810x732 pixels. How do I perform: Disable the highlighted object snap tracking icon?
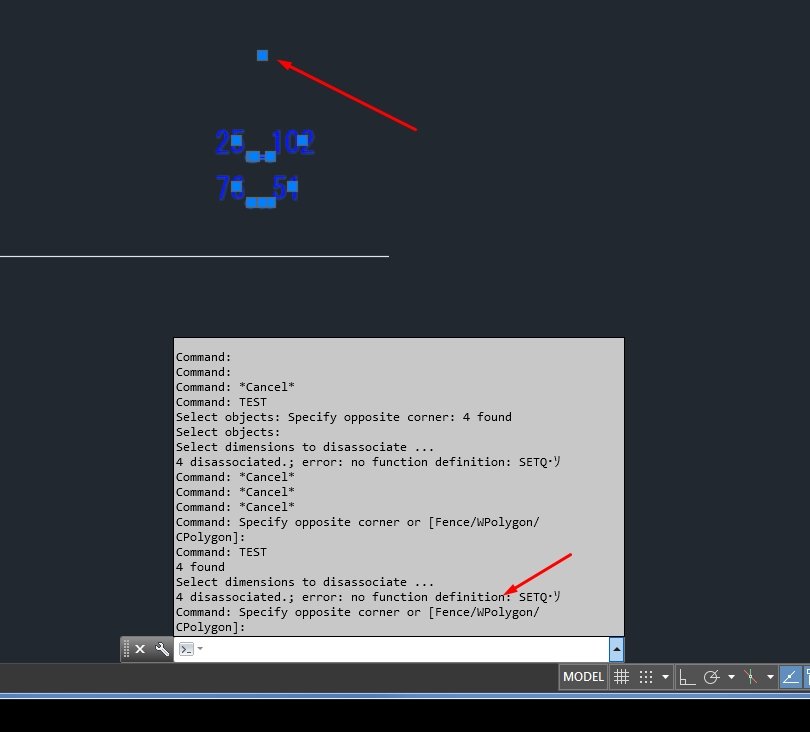point(790,677)
